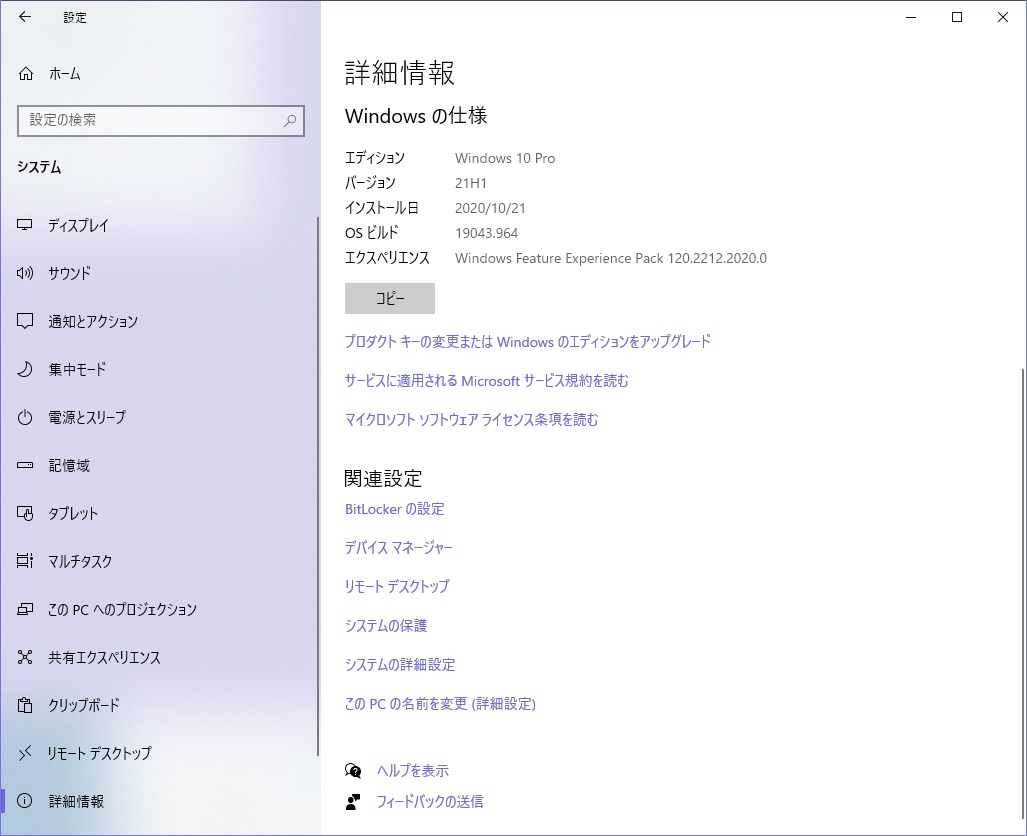Focus the 設定の検索 search field
1027x836 pixels.
160,121
